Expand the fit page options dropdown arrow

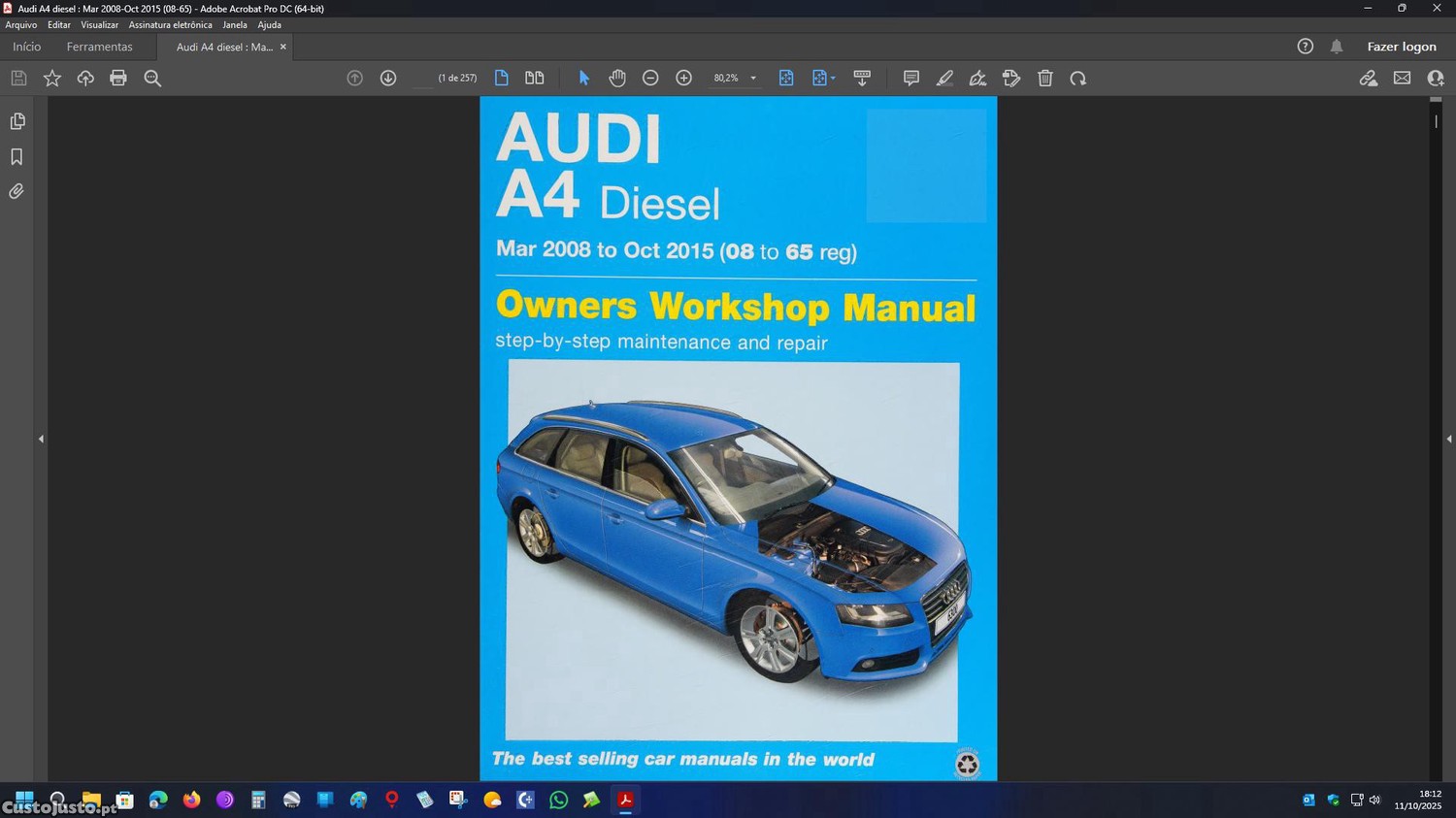pyautogui.click(x=833, y=79)
